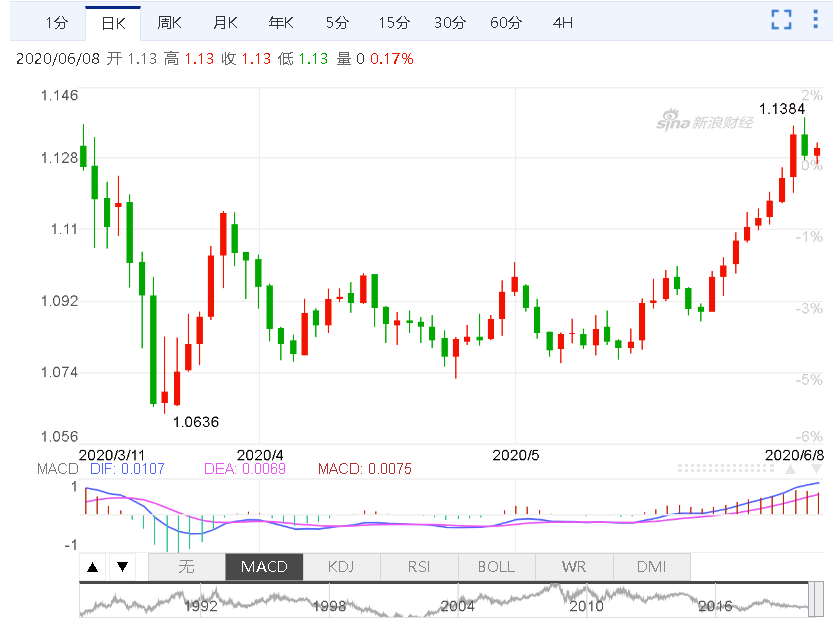Open the three-dot more options menu
The height and width of the screenshot is (622, 833).
[815, 19]
